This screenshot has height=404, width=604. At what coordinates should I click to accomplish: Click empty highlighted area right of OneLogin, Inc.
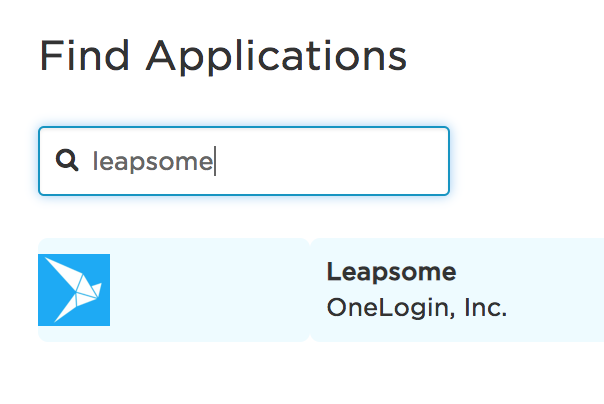pyautogui.click(x=555, y=308)
